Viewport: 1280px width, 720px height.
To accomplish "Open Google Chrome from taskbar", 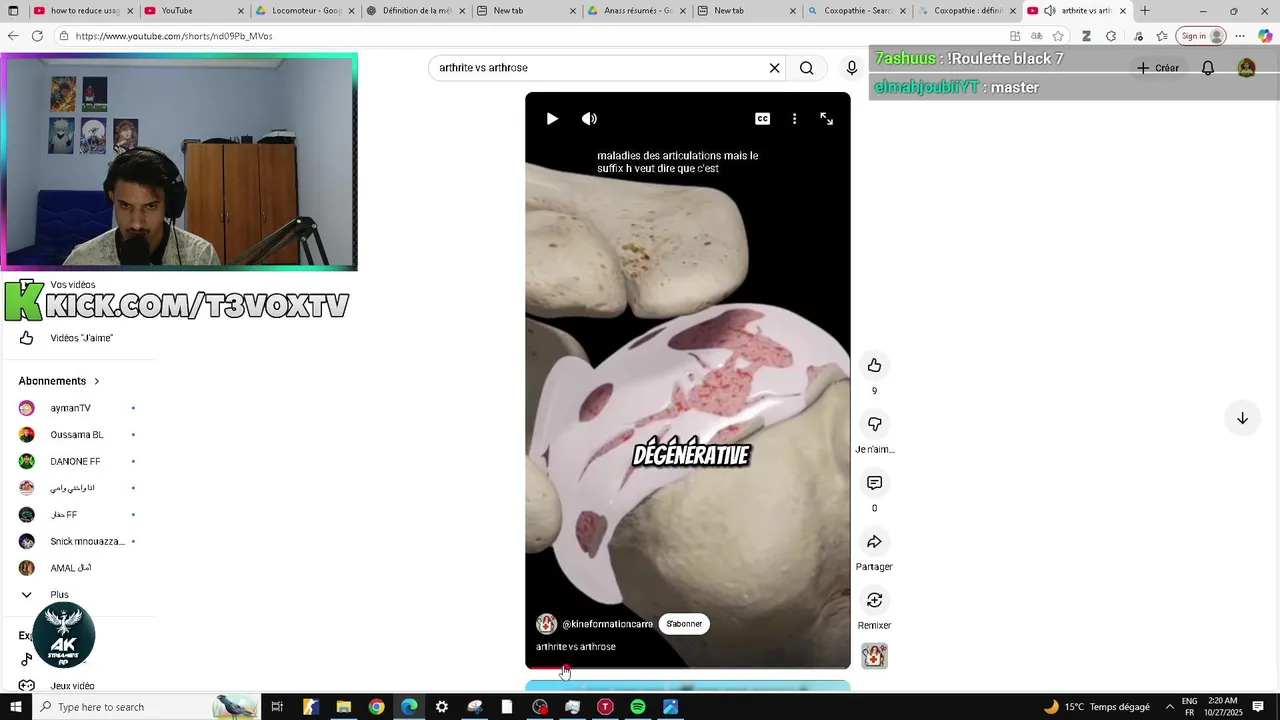I will (x=376, y=707).
